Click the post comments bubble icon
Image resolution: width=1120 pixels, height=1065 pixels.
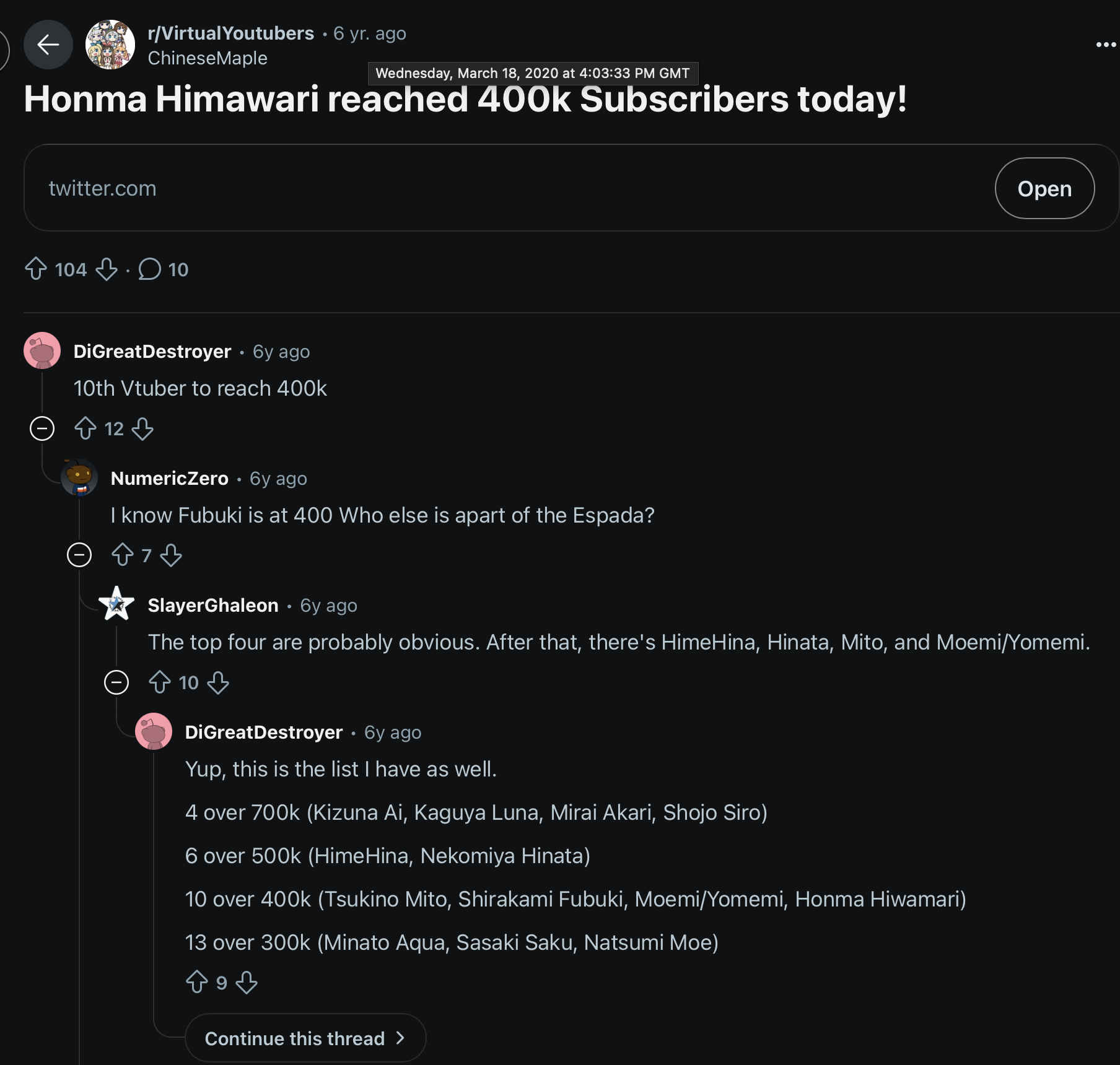coord(149,269)
